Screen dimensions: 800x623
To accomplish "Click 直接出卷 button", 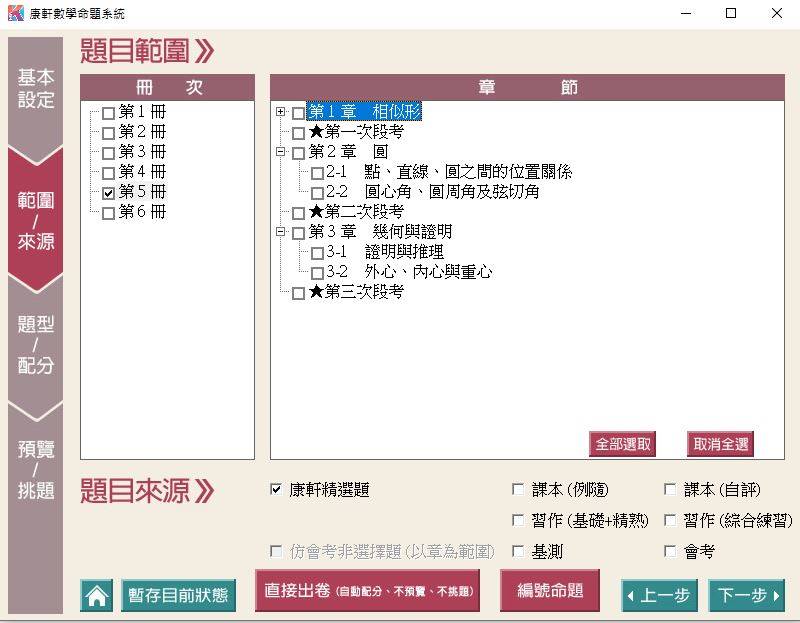I will point(367,591).
